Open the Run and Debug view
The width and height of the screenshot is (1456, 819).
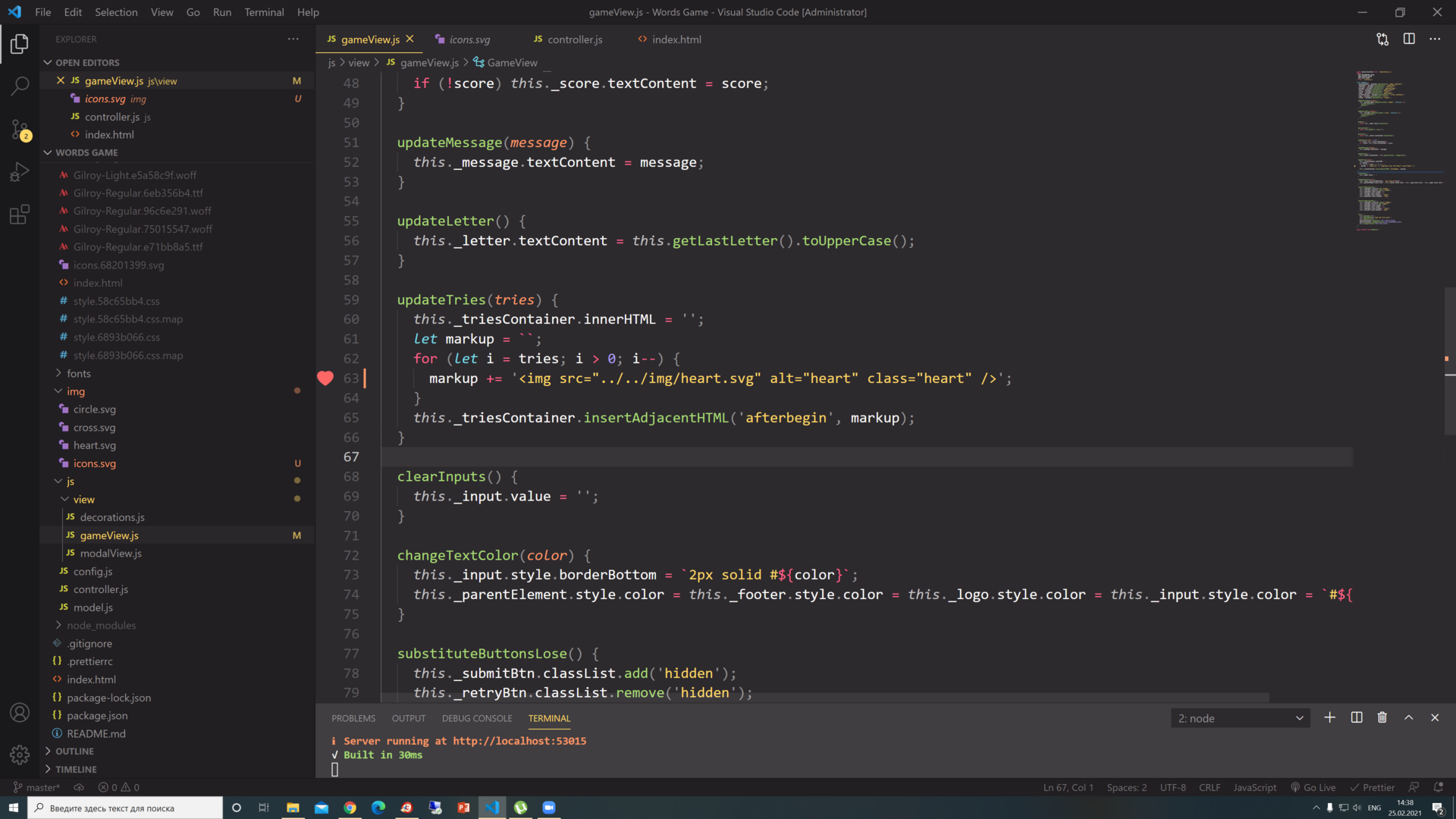[x=20, y=172]
